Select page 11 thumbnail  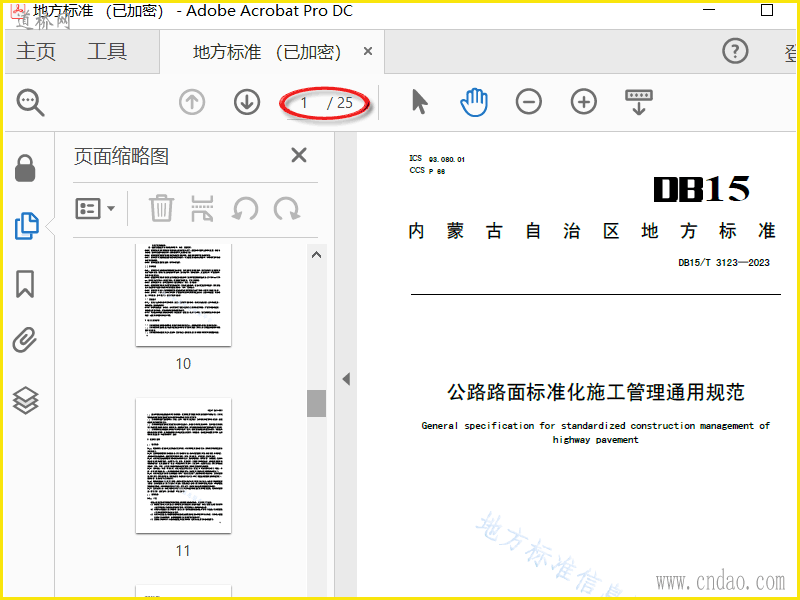point(183,465)
